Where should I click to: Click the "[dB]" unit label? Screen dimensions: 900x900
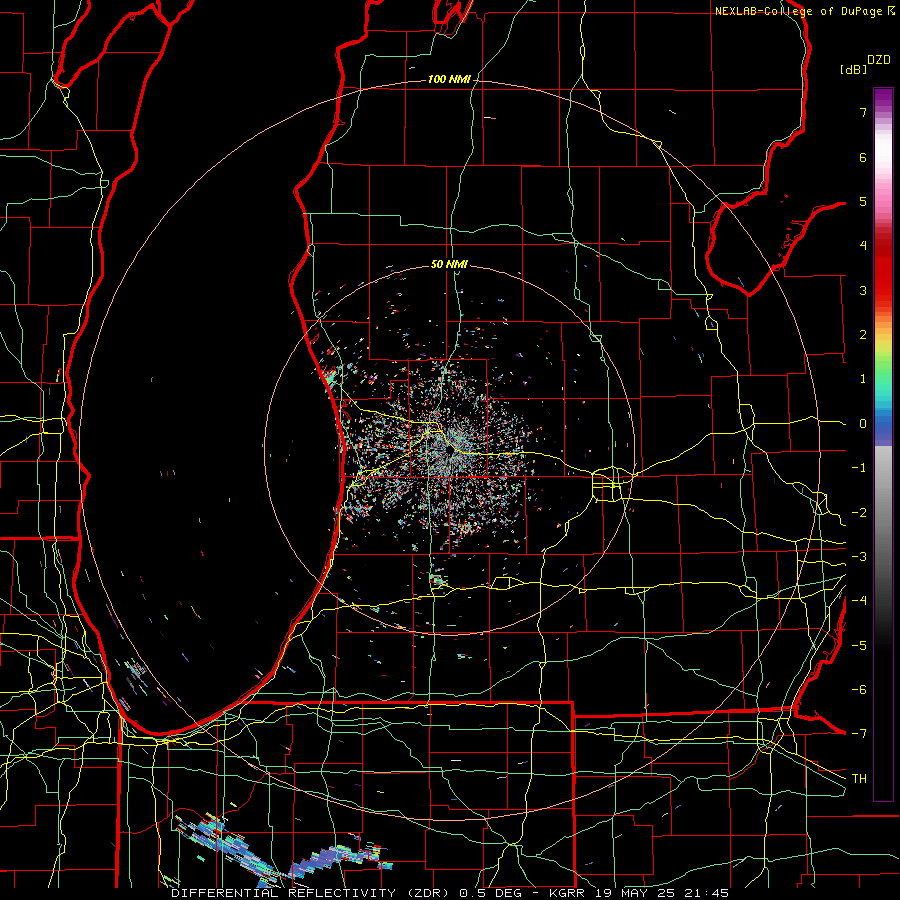pyautogui.click(x=853, y=69)
